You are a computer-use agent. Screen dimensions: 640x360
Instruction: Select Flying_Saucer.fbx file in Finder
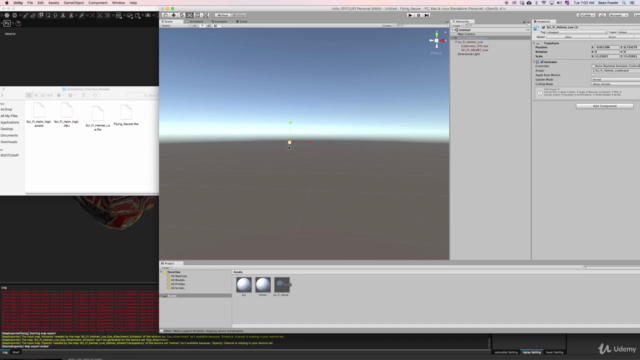[x=126, y=115]
